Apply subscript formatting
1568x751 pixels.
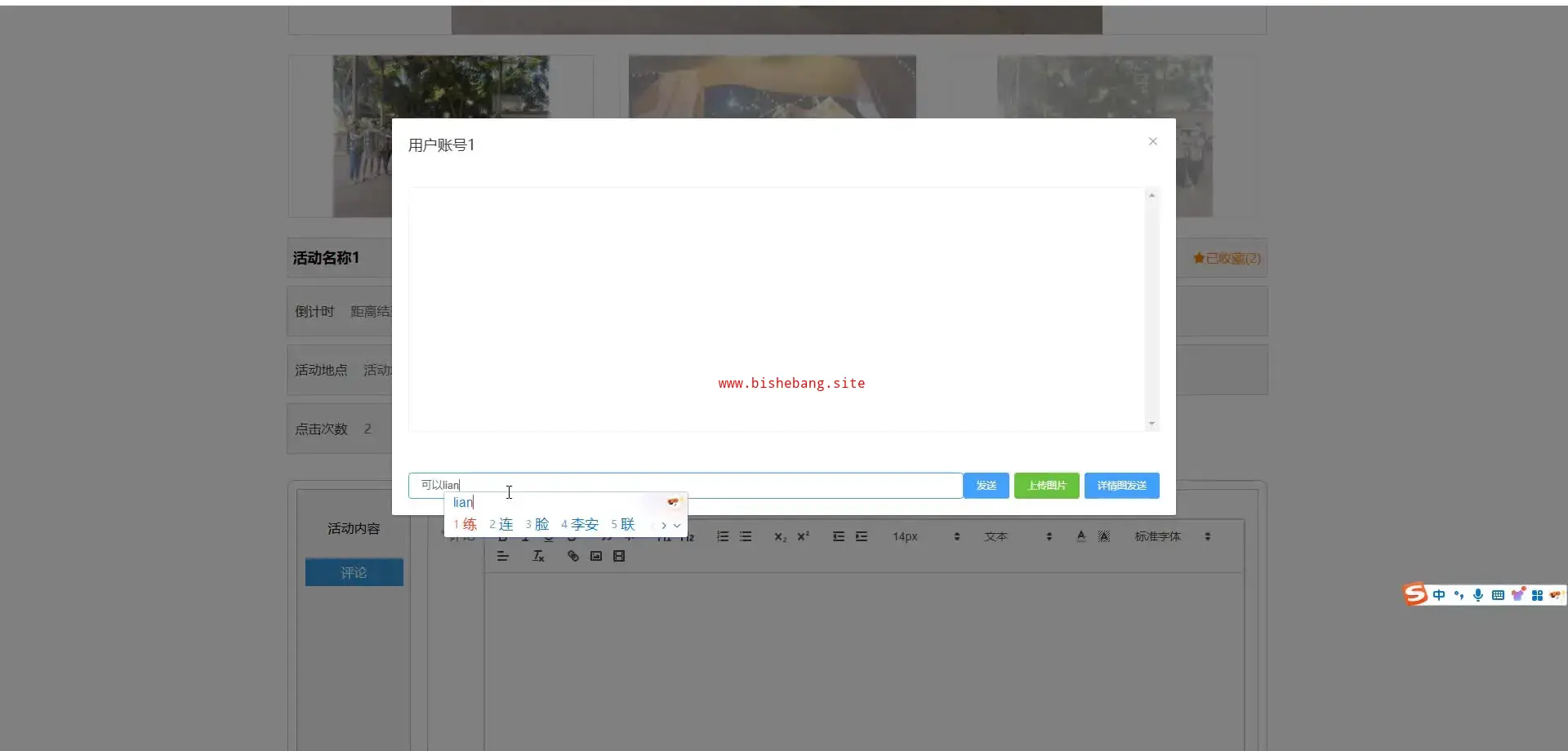(781, 536)
